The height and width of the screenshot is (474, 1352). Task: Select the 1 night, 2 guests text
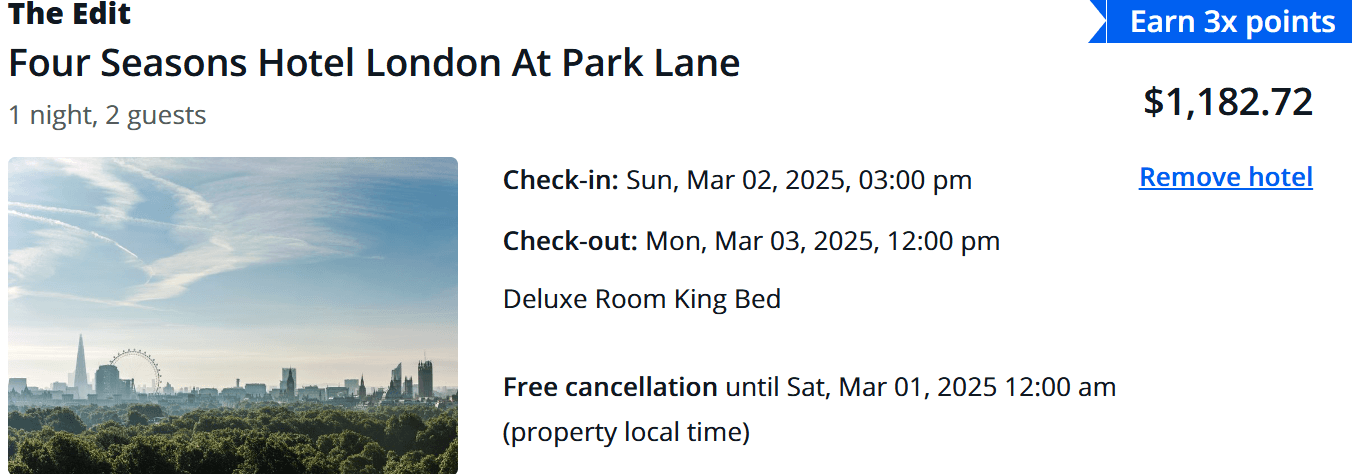tap(107, 115)
